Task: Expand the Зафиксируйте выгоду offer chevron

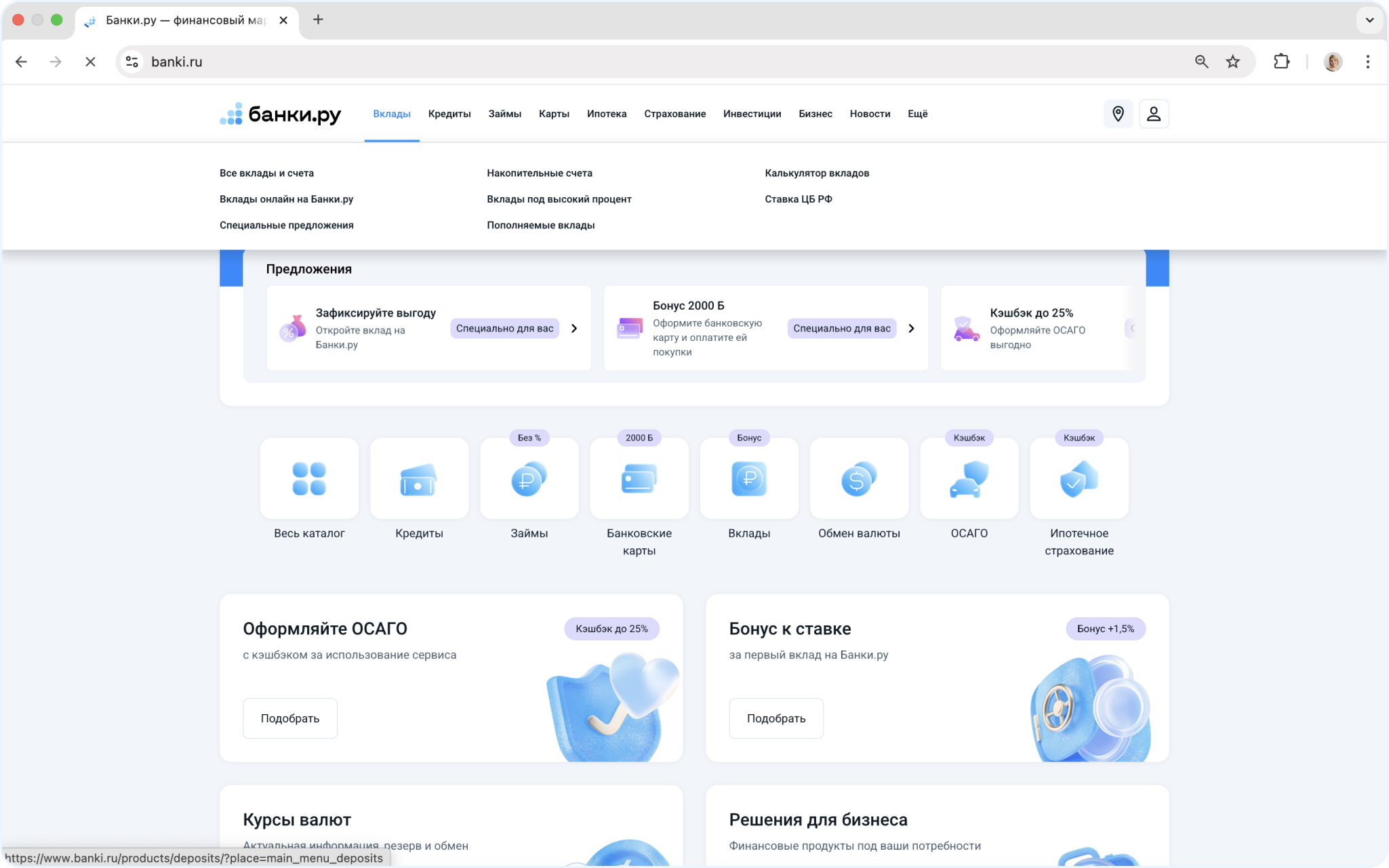Action: 574,329
